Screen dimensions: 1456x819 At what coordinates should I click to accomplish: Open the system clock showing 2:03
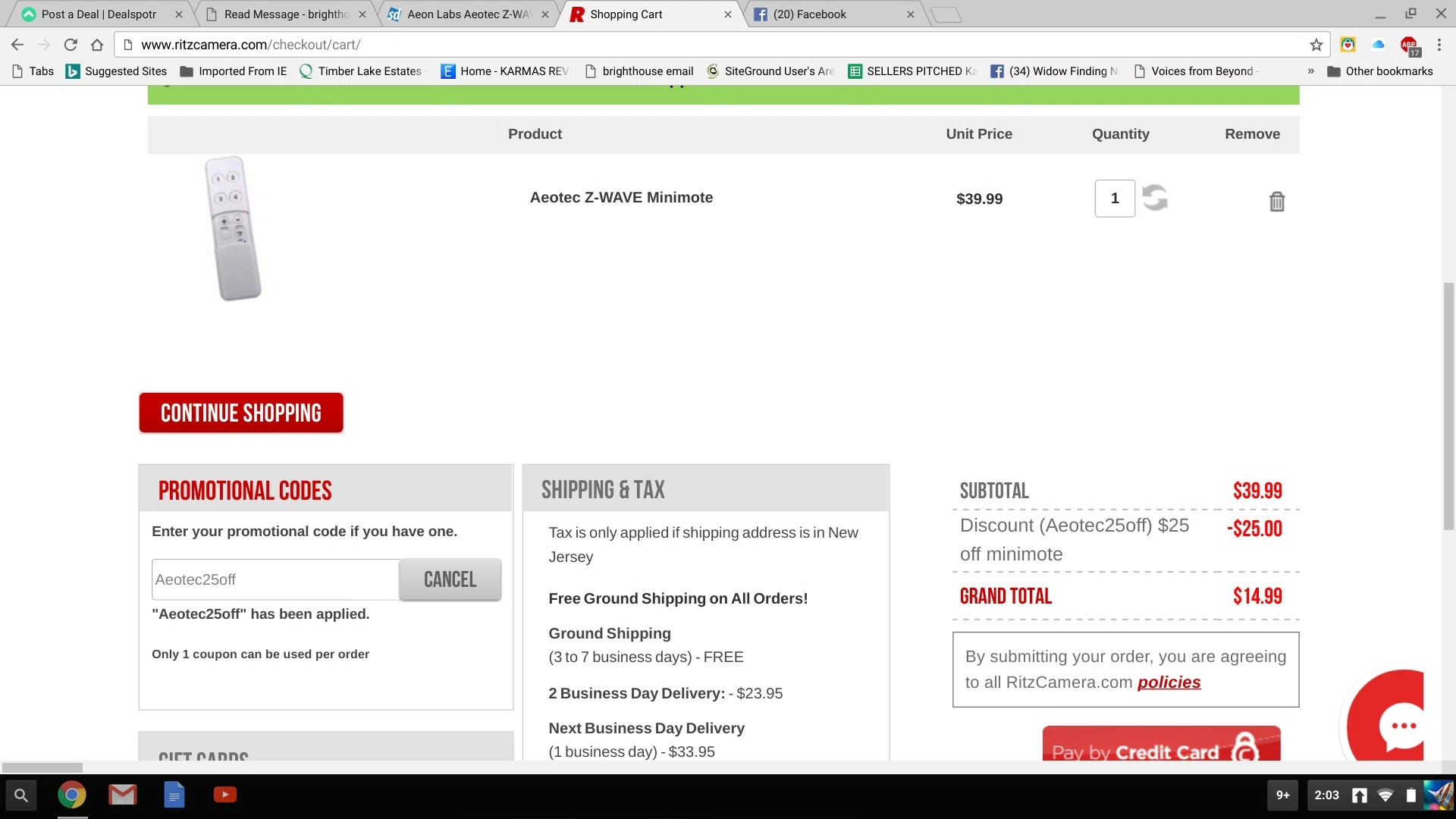(1326, 795)
